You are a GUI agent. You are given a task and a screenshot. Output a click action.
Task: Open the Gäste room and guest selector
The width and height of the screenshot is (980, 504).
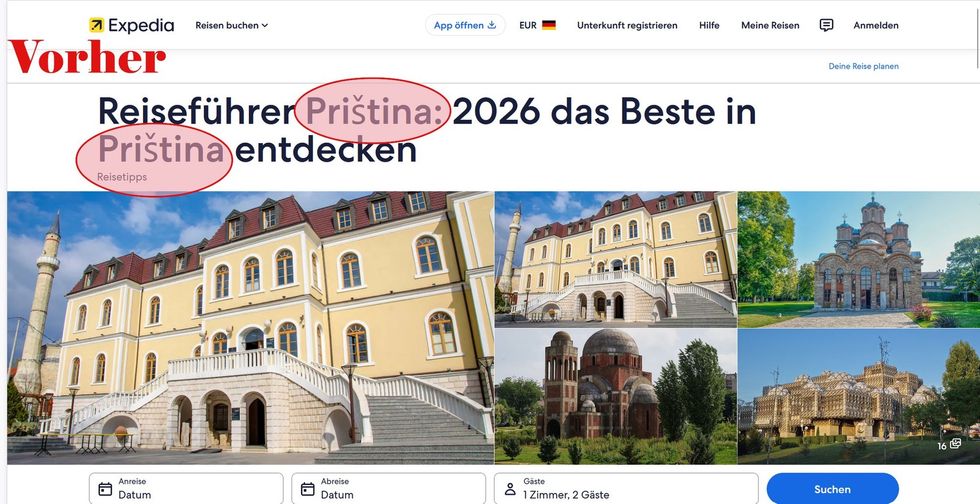click(626, 489)
